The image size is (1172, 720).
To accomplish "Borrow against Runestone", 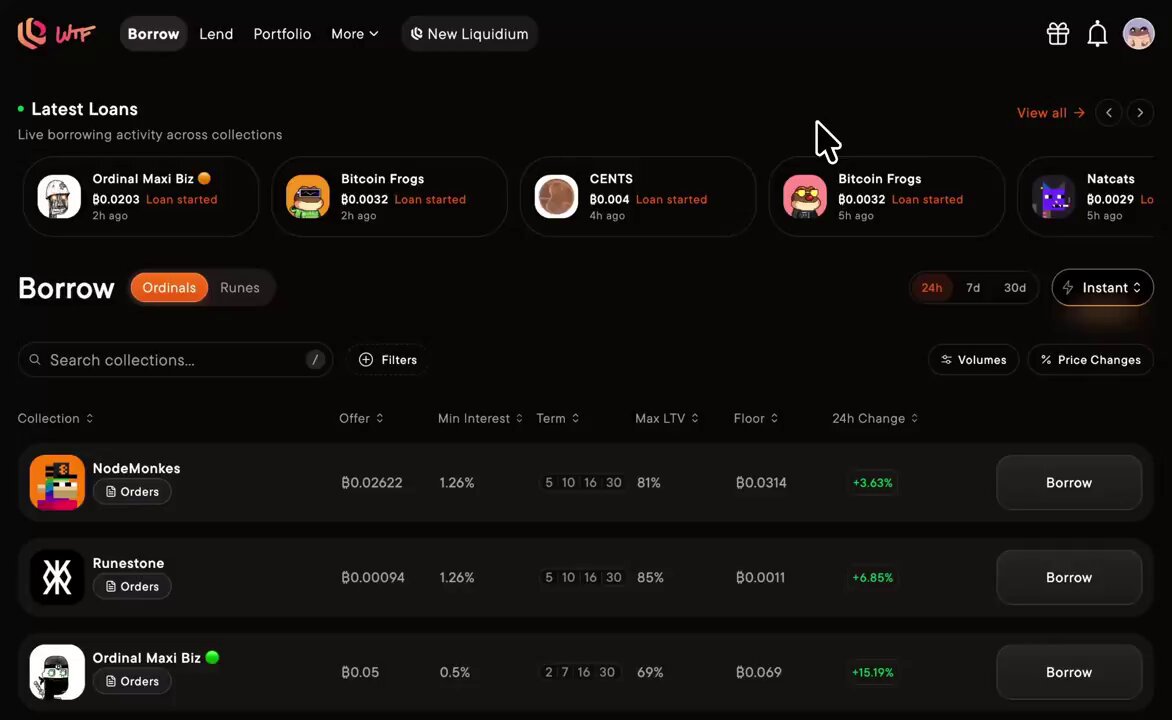I will (1069, 577).
